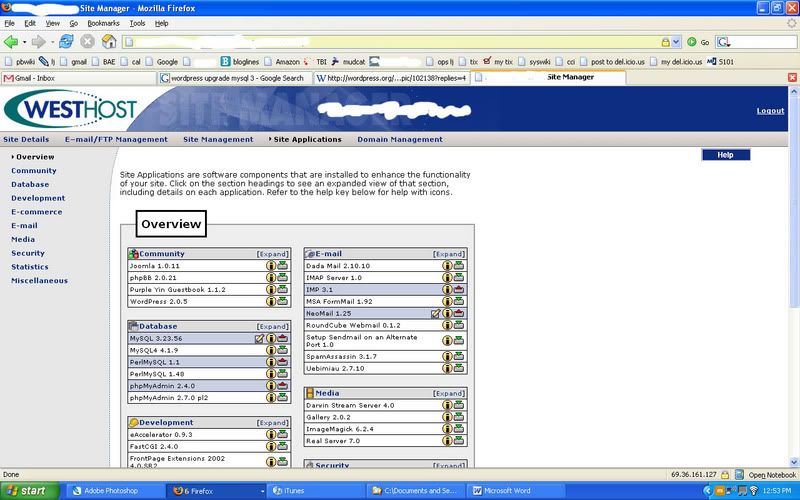Expand the Database section
The image size is (800, 500).
273,326
